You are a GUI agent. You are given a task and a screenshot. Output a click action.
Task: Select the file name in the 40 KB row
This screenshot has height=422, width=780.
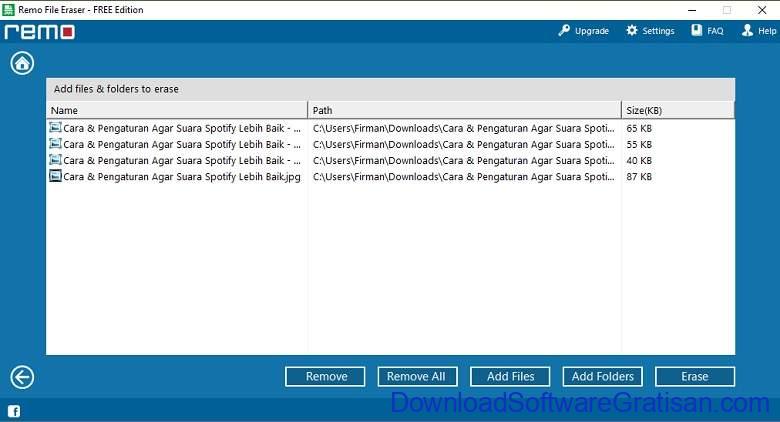tap(182, 161)
